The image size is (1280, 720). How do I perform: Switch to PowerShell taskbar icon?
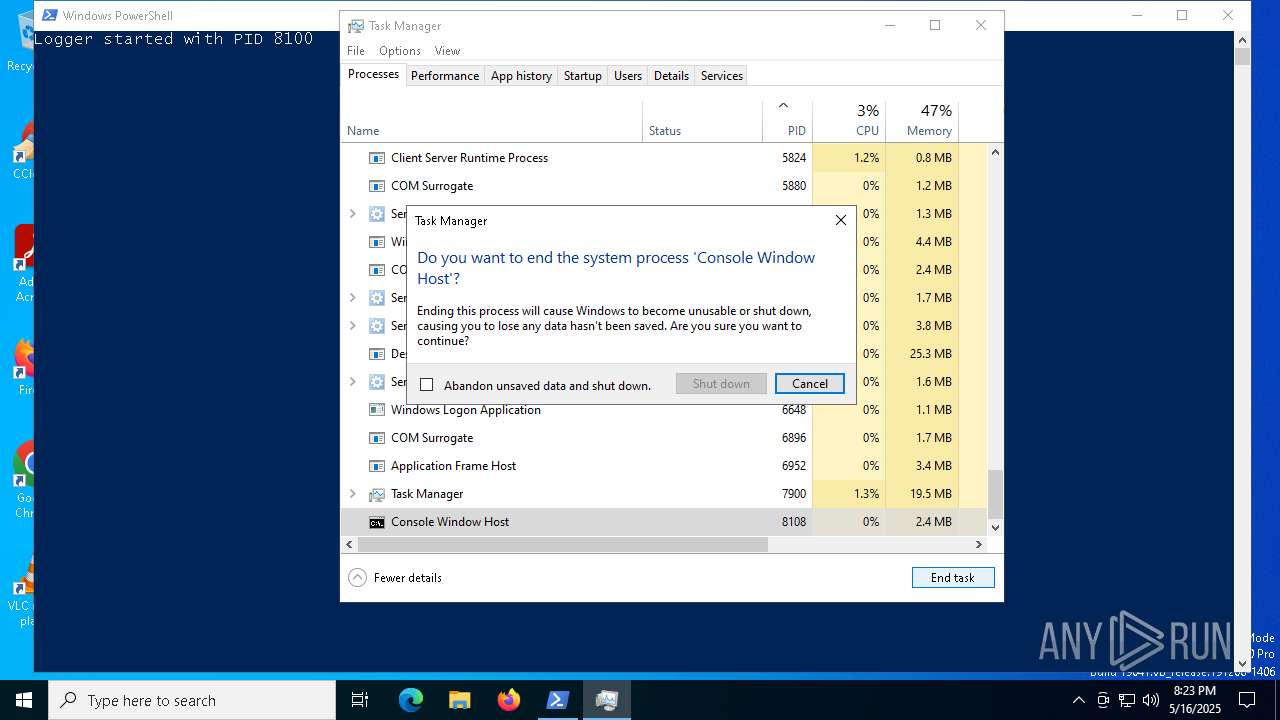pos(558,700)
